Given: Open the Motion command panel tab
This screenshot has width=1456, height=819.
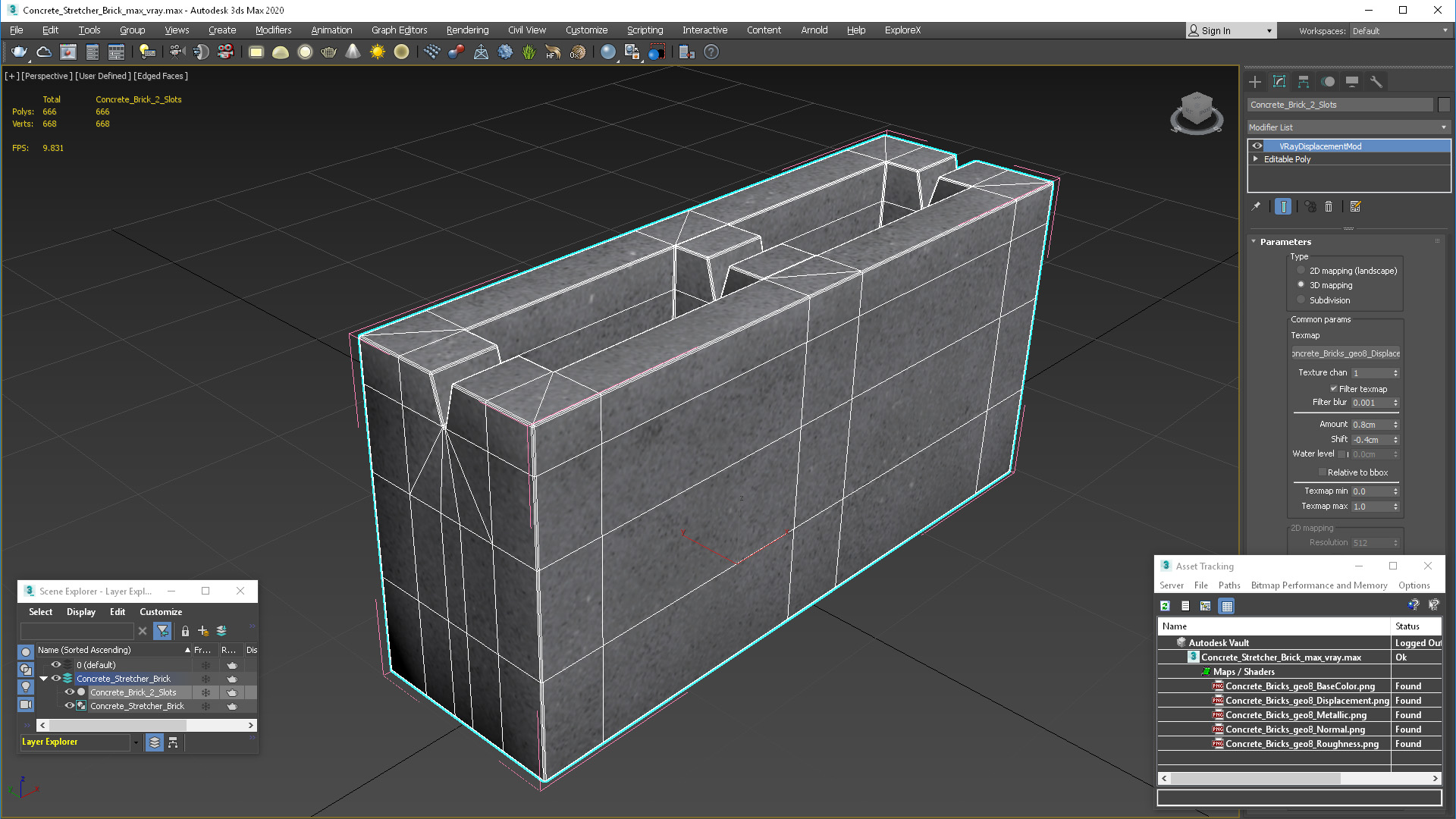Looking at the screenshot, I should (x=1328, y=81).
